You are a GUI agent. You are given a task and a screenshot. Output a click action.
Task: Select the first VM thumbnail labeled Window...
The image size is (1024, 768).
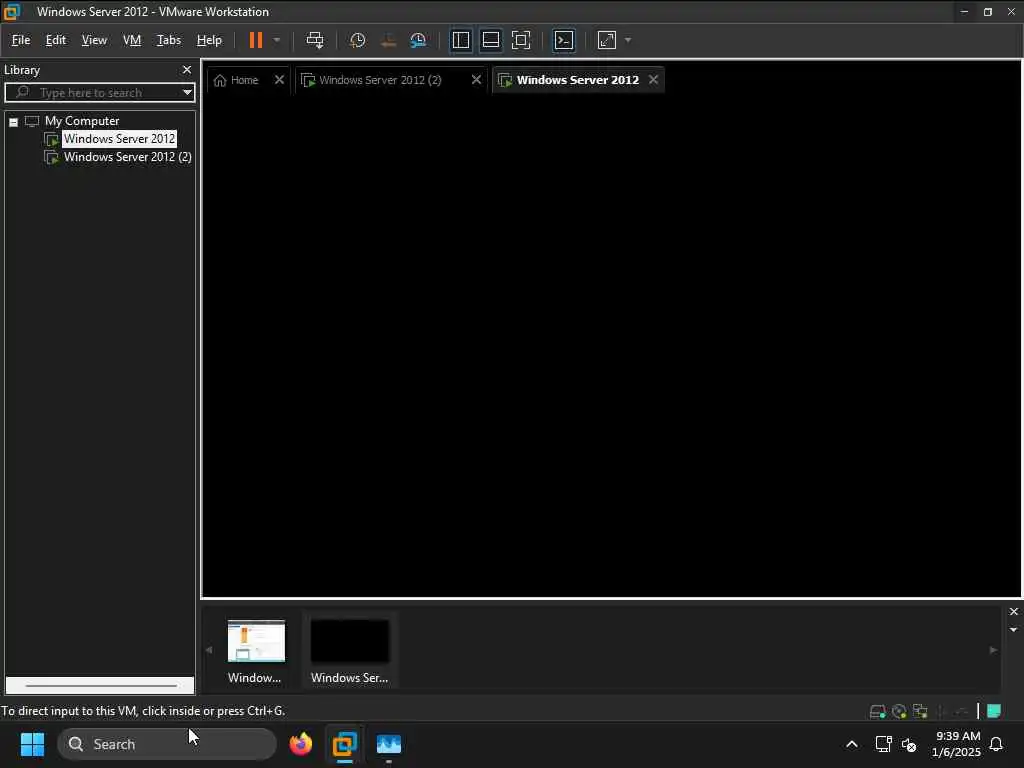[255, 650]
